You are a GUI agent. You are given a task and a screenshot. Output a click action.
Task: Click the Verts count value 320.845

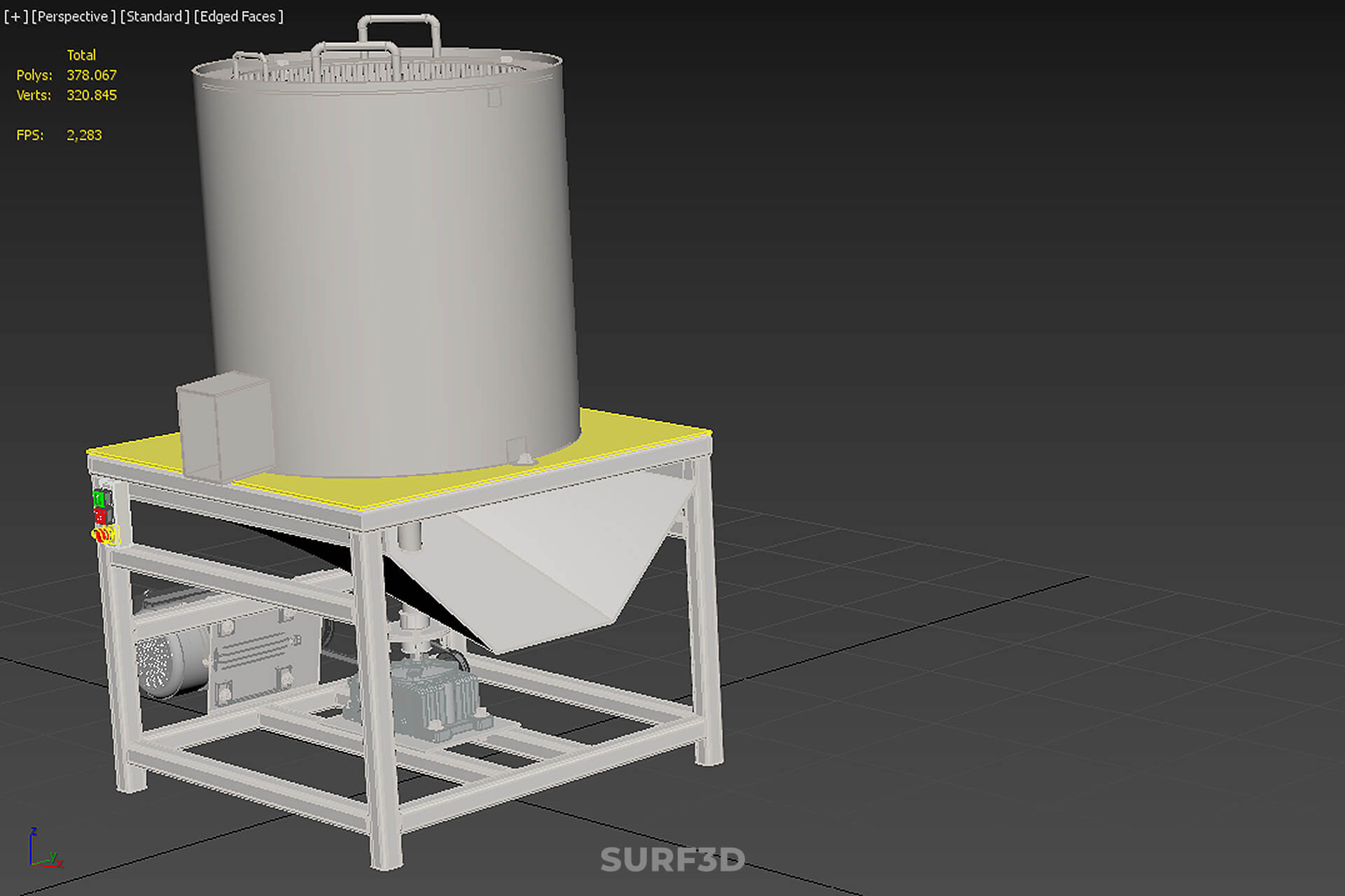coord(92,95)
